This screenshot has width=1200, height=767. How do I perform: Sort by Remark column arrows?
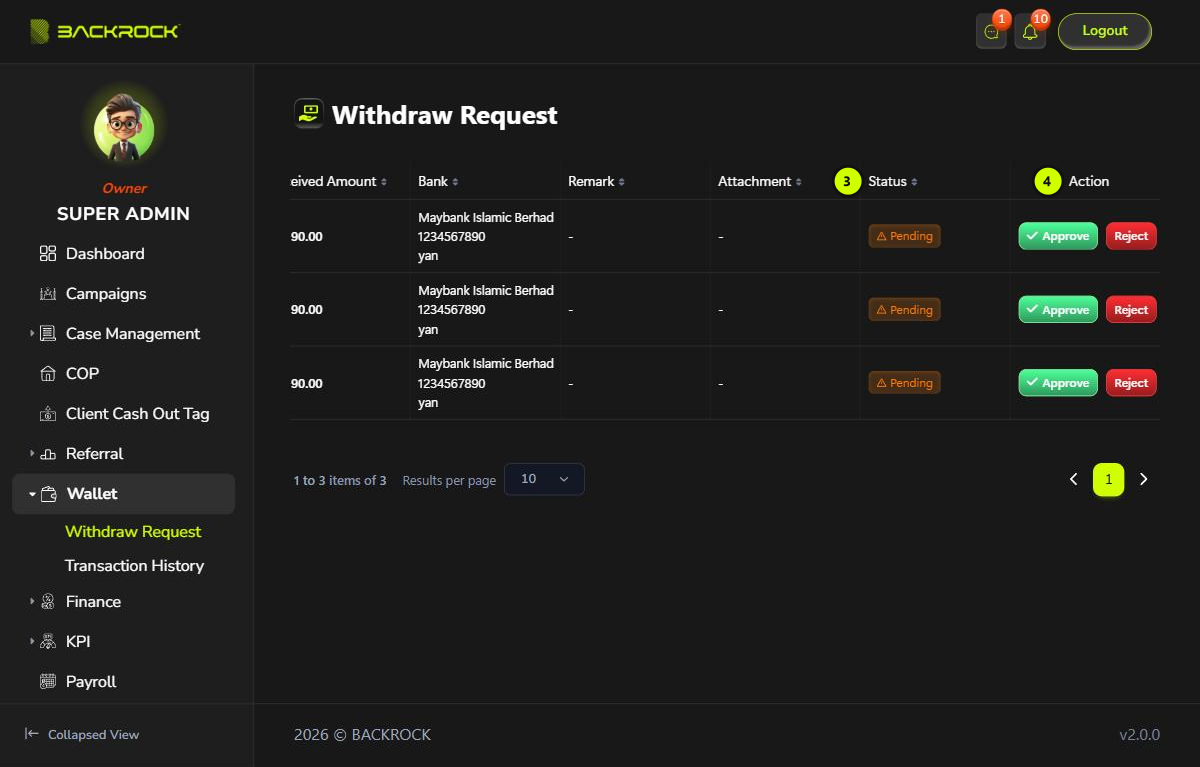point(622,182)
